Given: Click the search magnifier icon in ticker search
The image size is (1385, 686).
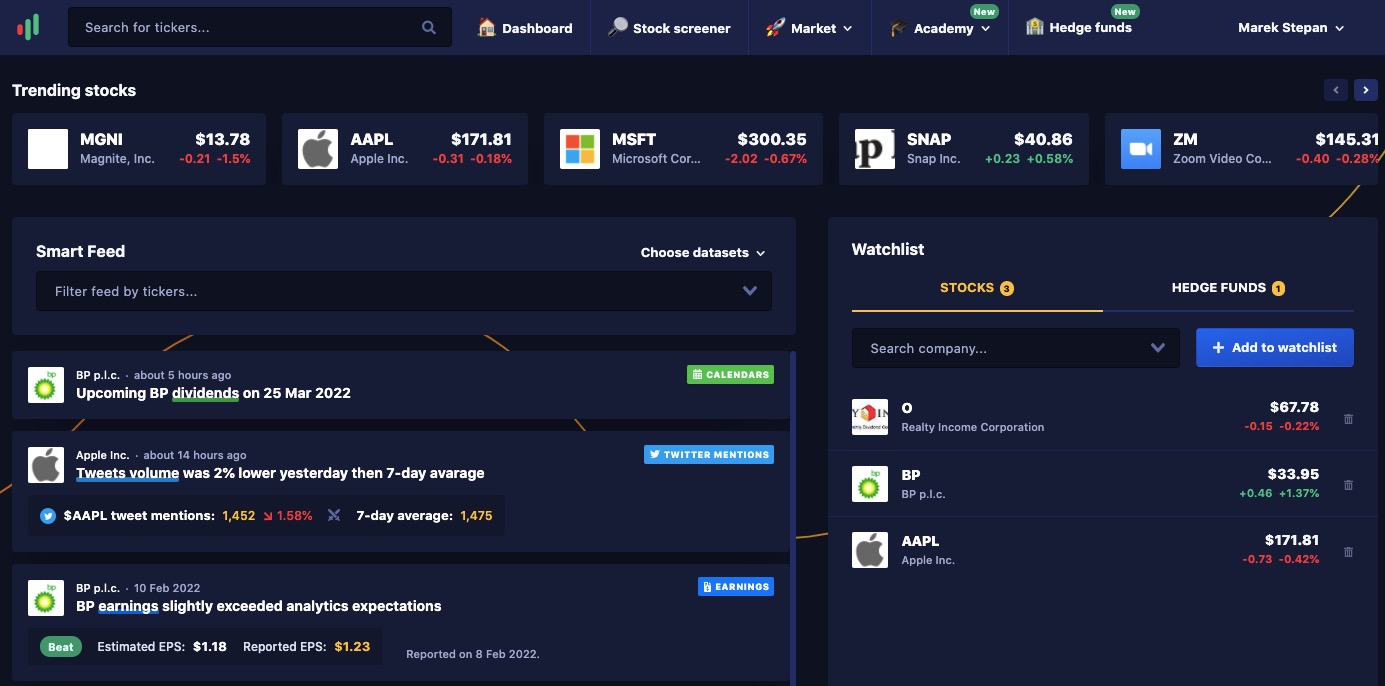Looking at the screenshot, I should click(x=429, y=28).
